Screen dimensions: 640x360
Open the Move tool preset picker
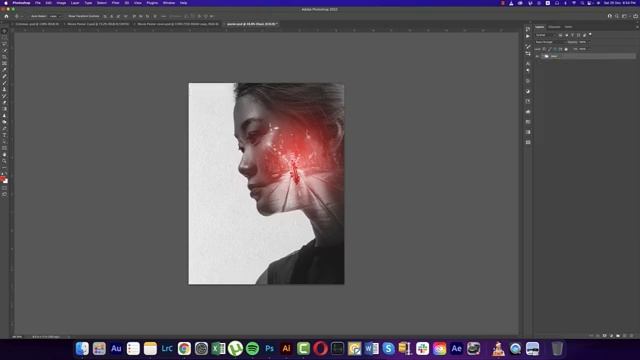pos(18,16)
